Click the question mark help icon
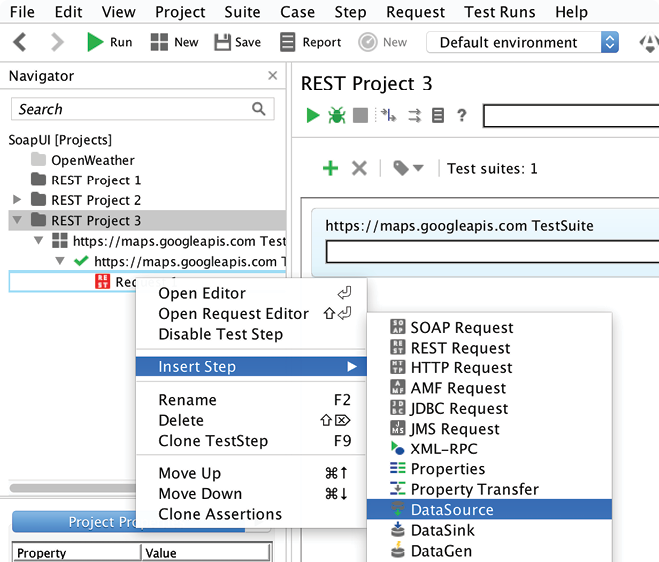Viewport: 659px width, 562px height. click(461, 115)
